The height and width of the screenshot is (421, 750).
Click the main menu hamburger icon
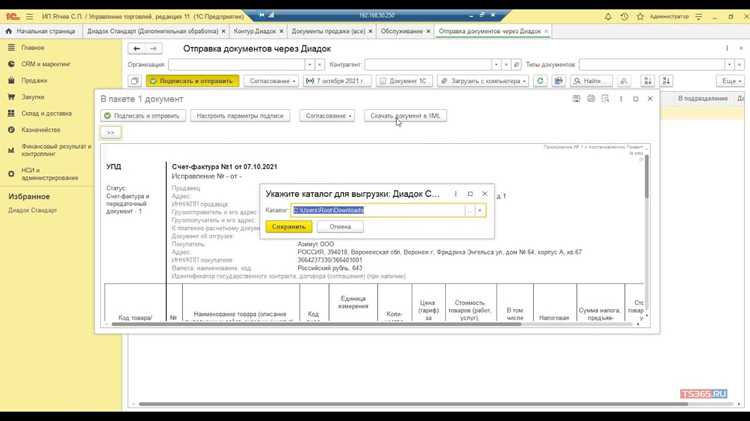[x=30, y=16]
